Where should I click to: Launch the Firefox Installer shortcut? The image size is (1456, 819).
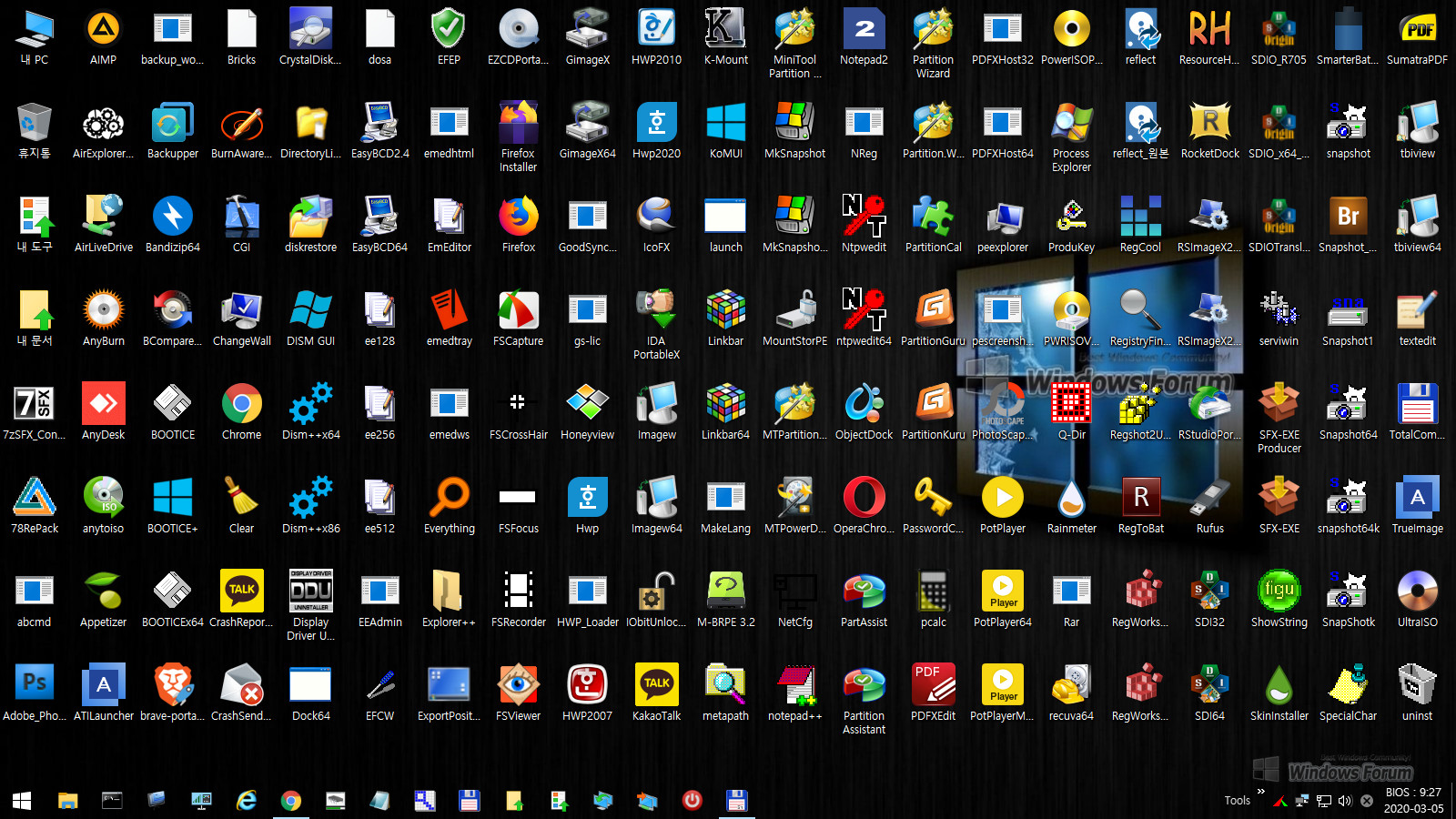(x=518, y=137)
